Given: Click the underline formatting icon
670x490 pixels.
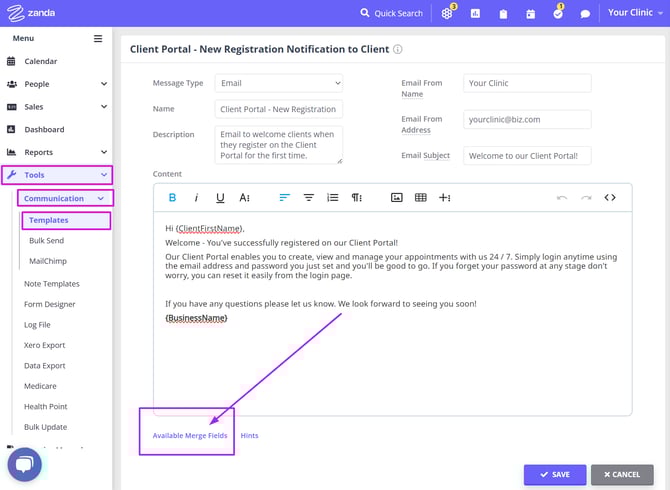Looking at the screenshot, I should coord(220,198).
